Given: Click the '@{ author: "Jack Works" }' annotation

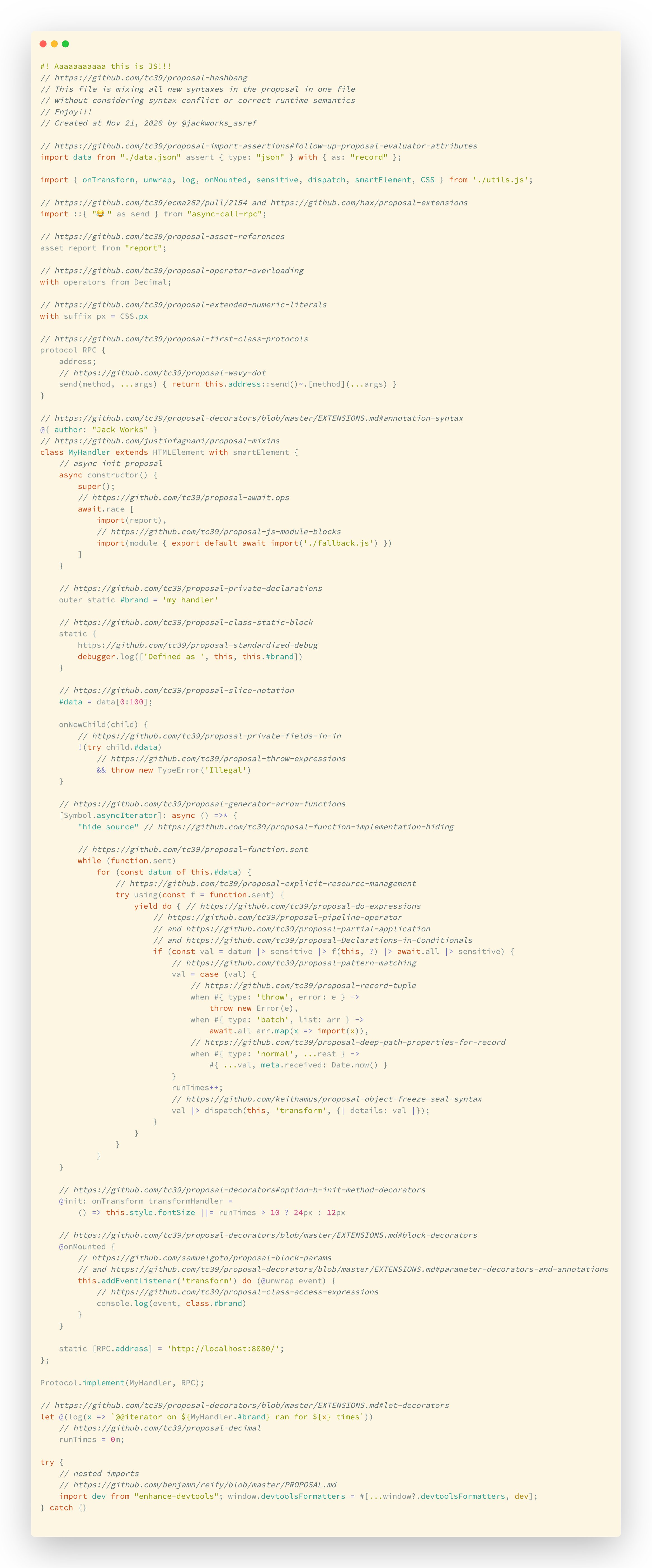Looking at the screenshot, I should (x=99, y=430).
